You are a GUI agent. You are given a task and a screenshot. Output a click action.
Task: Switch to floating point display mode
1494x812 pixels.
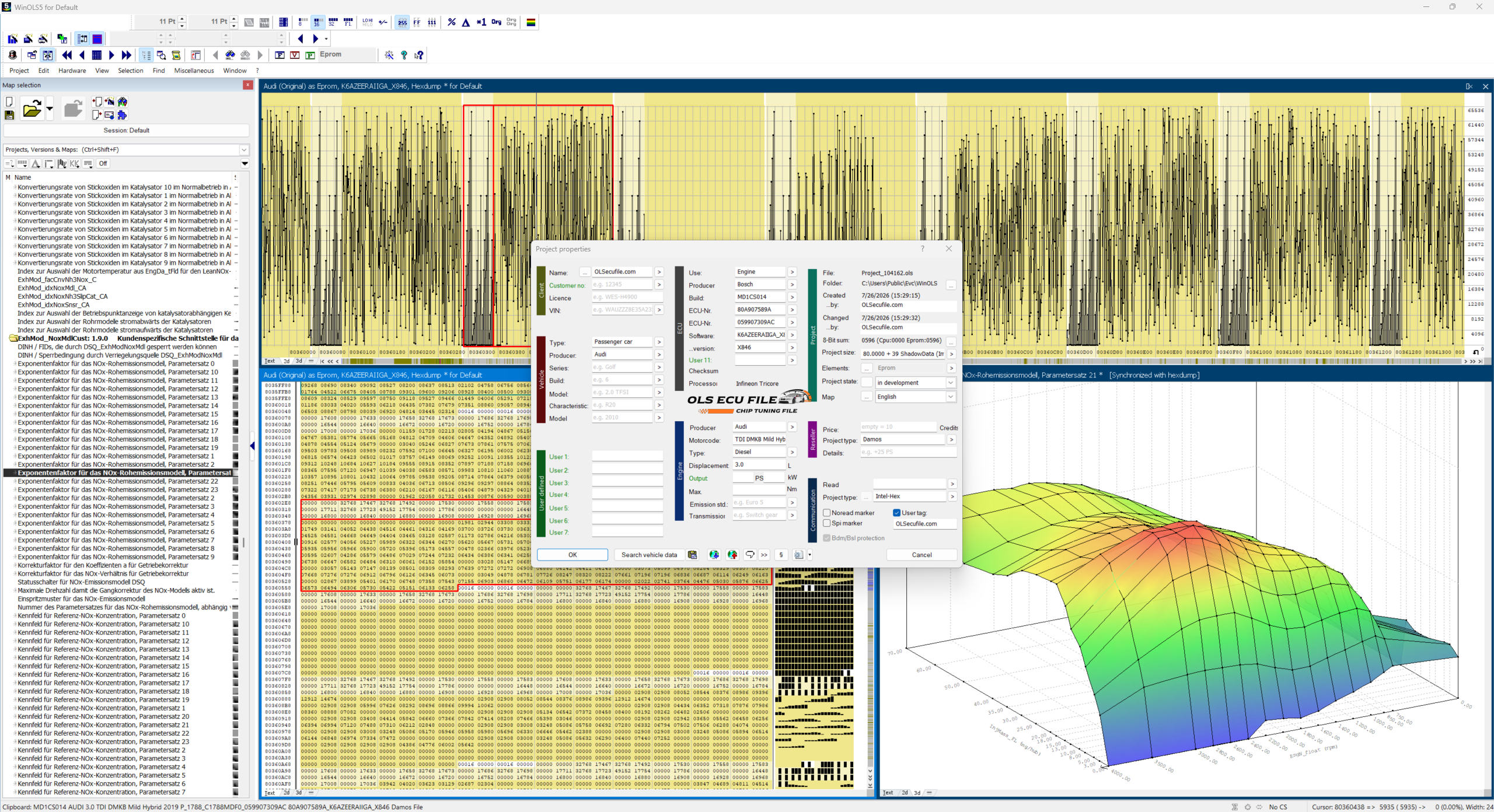tap(348, 22)
